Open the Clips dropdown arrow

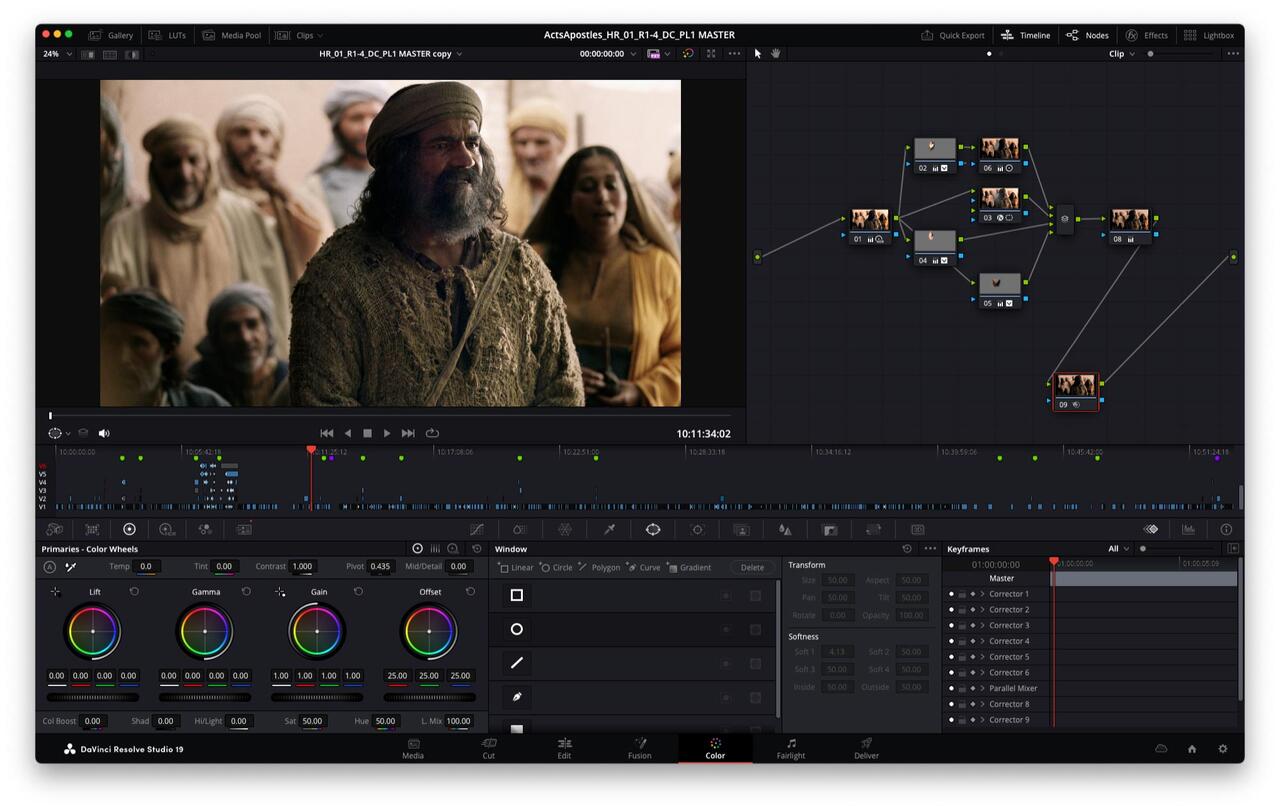320,35
